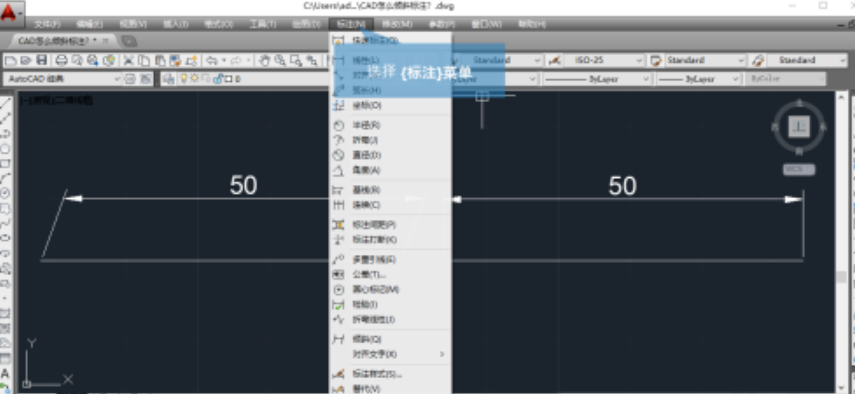Open the 帮助(H) menu
Screen dimensions: 855x394
(532, 24)
